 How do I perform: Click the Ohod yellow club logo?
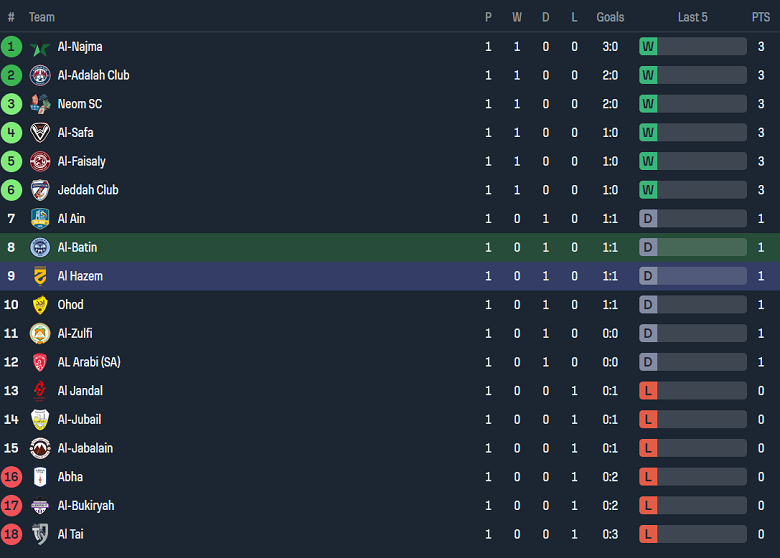(40, 305)
